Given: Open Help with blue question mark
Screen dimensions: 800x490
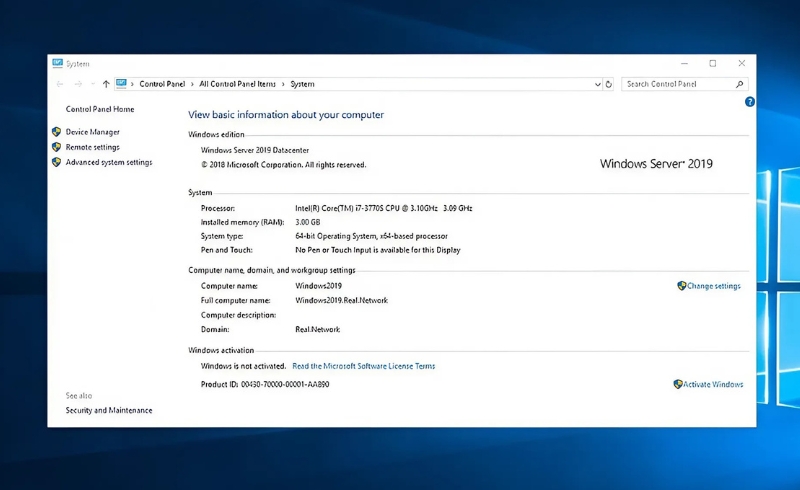Looking at the screenshot, I should (x=749, y=102).
